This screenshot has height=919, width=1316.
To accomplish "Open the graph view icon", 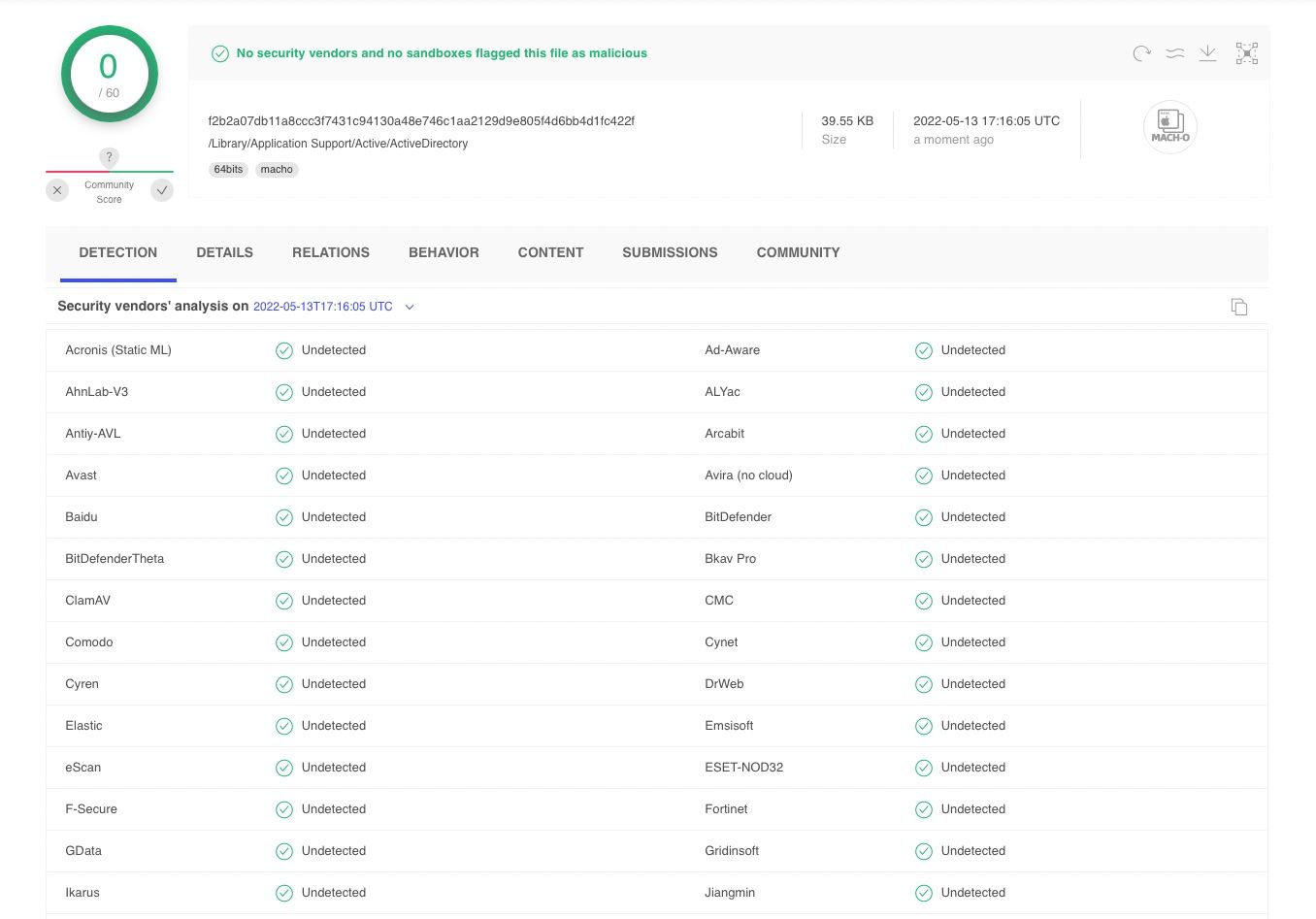I will coord(1246,53).
